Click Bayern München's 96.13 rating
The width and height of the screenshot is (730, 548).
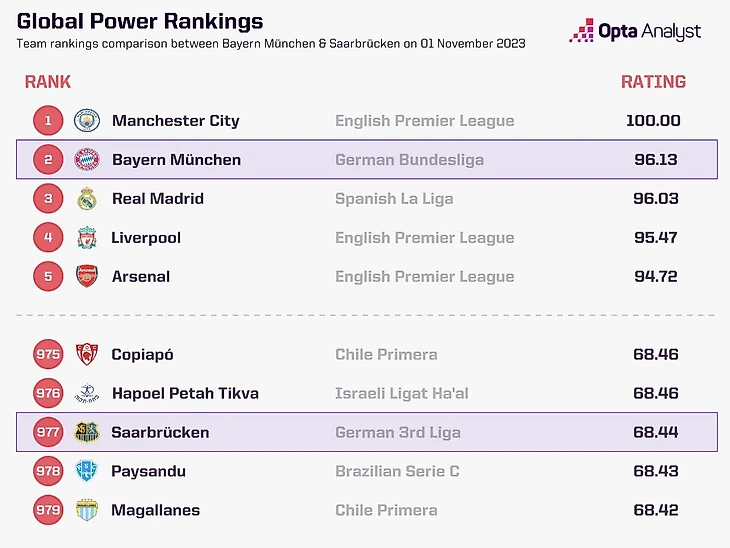[657, 160]
